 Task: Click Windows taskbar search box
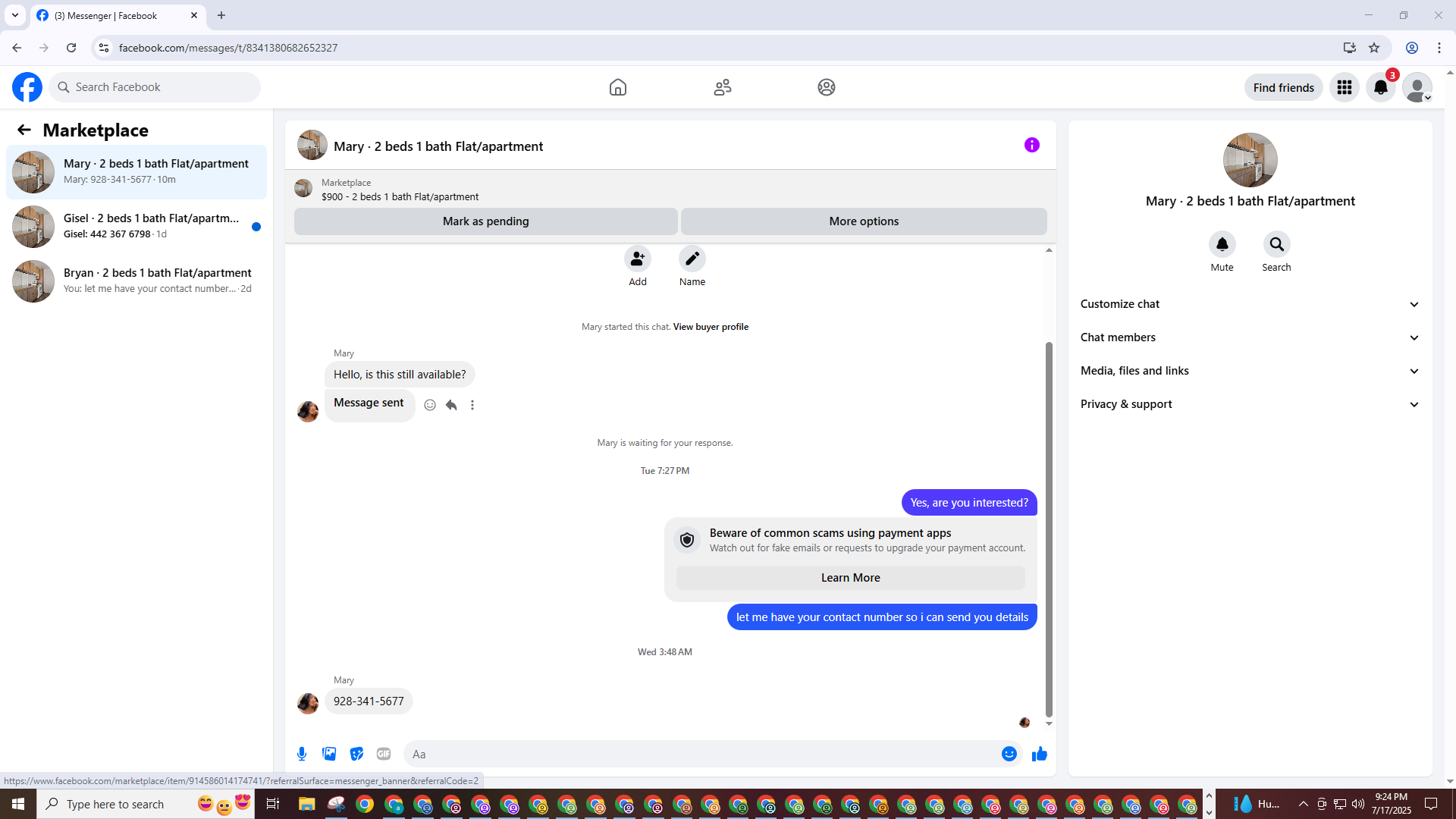pos(144,804)
